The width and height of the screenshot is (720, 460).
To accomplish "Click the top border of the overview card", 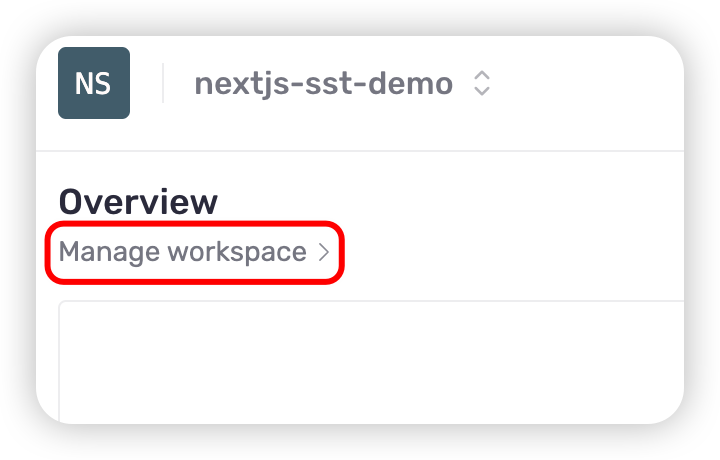I will coord(370,301).
